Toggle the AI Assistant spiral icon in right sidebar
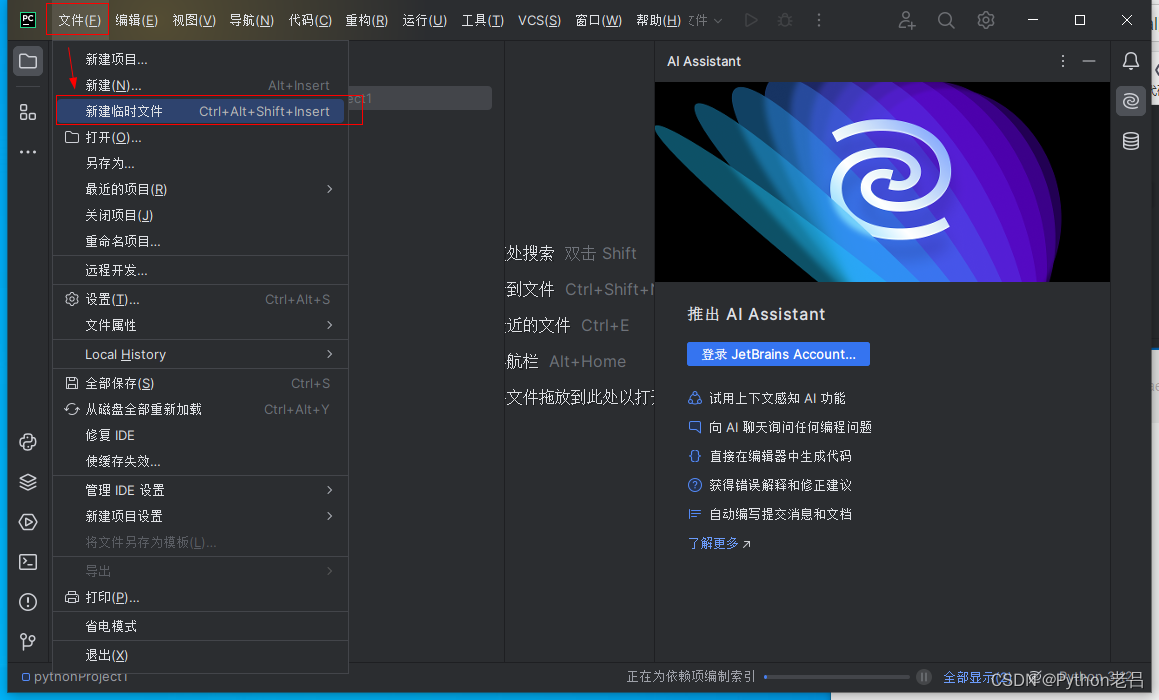1159x700 pixels. pyautogui.click(x=1131, y=101)
